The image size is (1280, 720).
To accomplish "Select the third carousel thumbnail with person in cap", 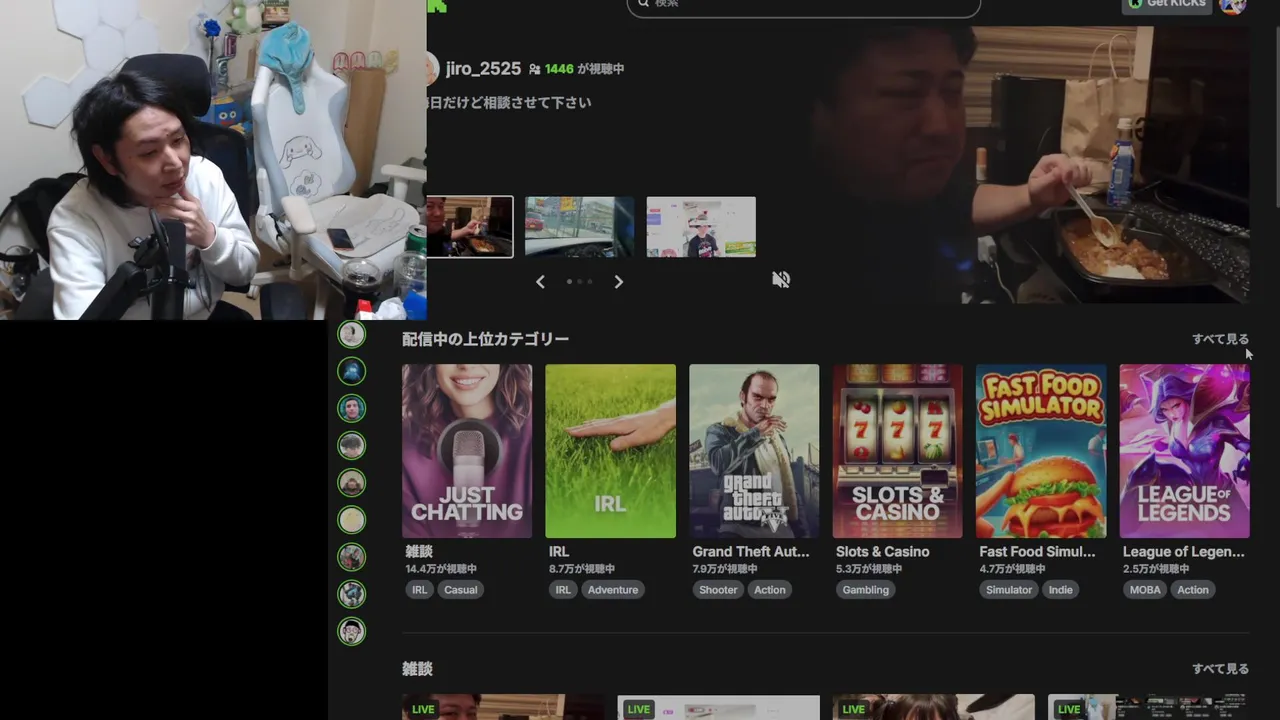I will [701, 227].
